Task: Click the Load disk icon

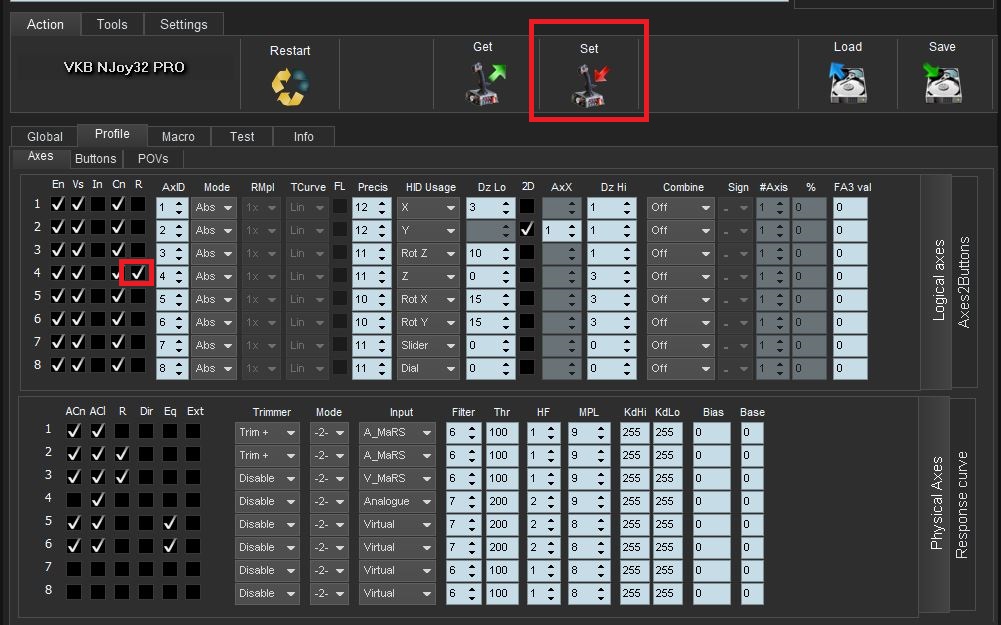Action: (847, 83)
